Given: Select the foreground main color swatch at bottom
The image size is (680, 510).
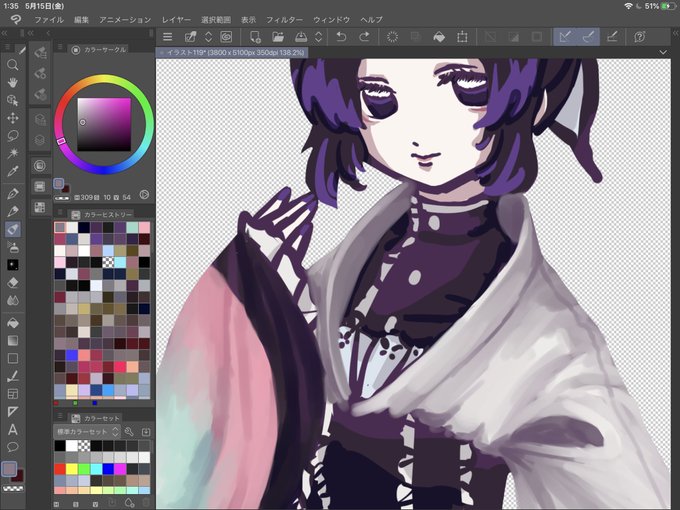Looking at the screenshot, I should (9, 469).
